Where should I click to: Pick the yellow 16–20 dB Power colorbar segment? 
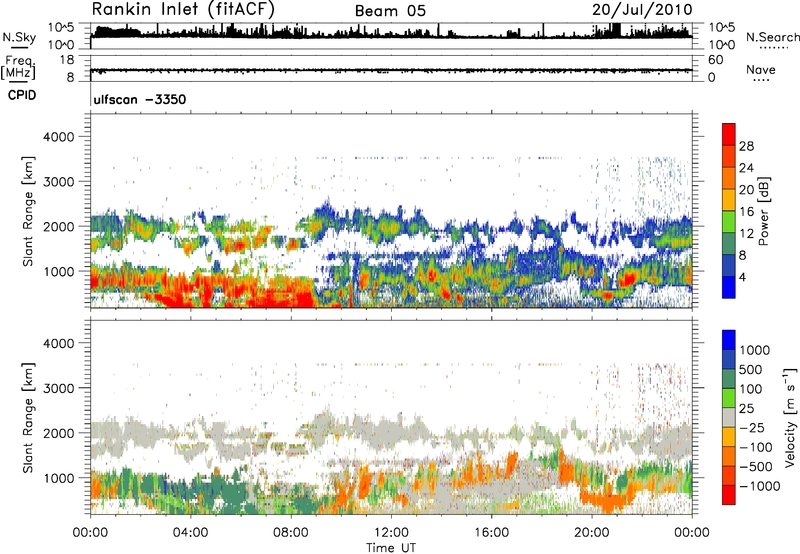[x=729, y=200]
